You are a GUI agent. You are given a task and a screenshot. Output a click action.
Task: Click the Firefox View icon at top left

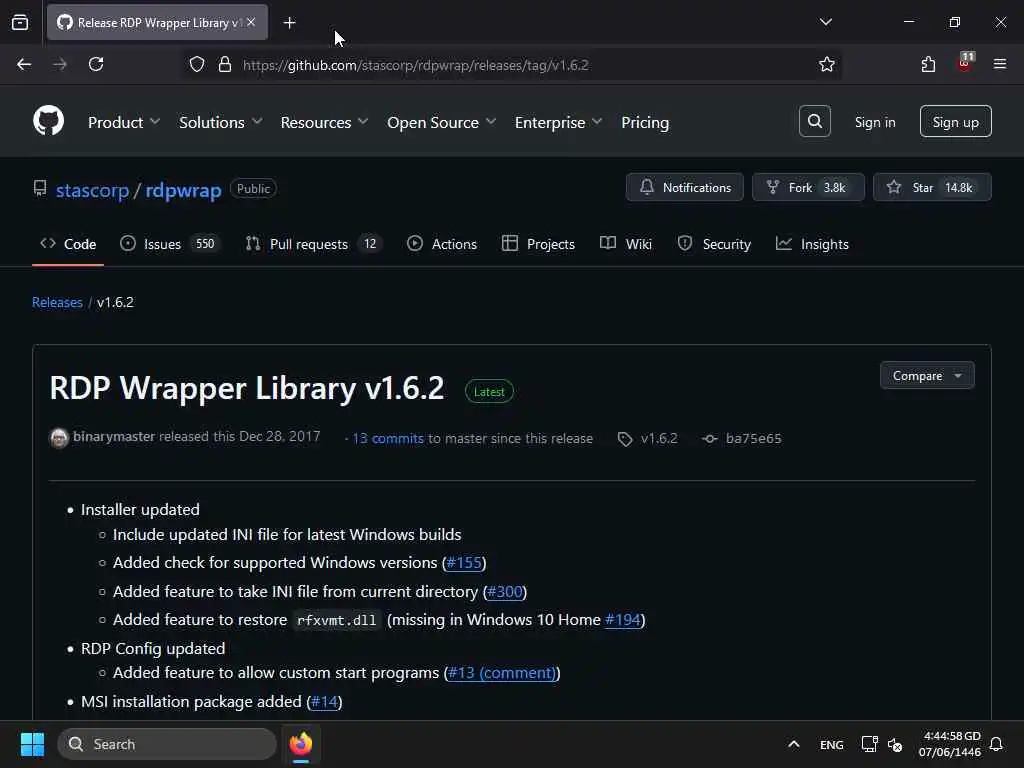tap(20, 22)
